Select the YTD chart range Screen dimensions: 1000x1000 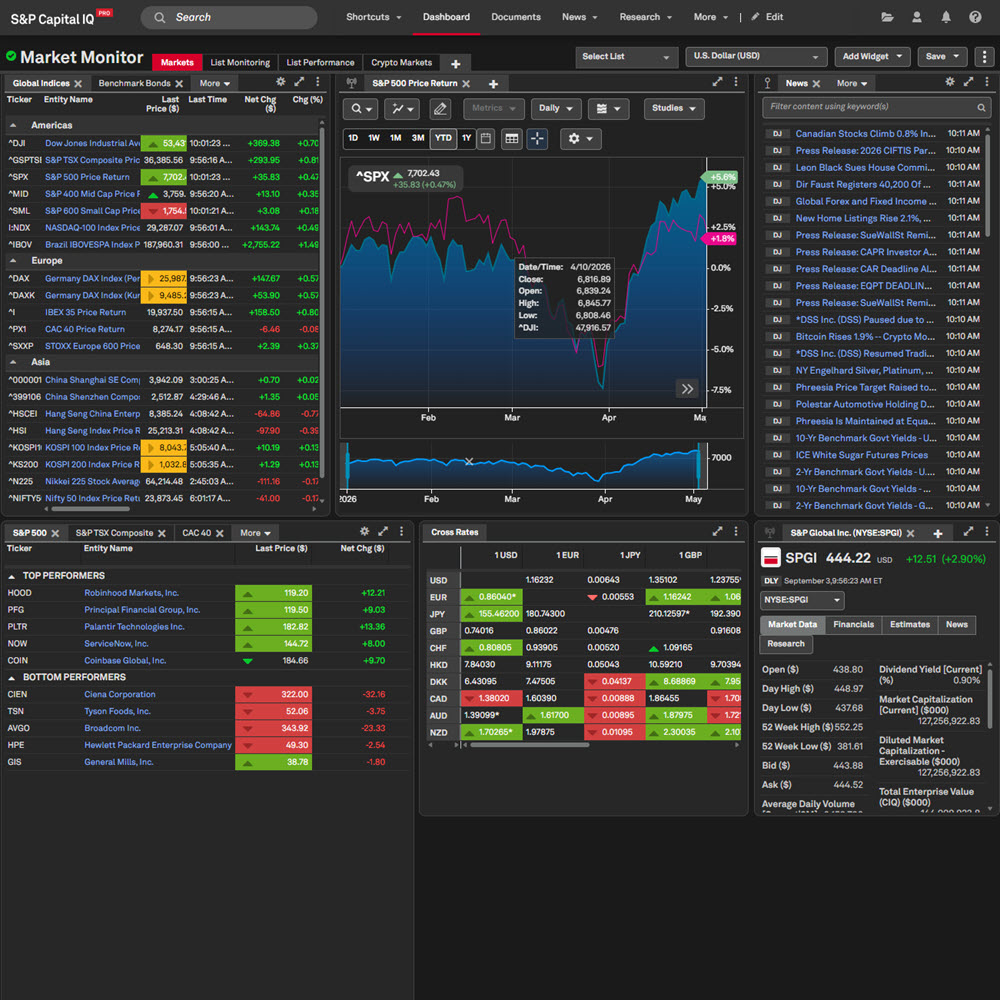(x=443, y=138)
